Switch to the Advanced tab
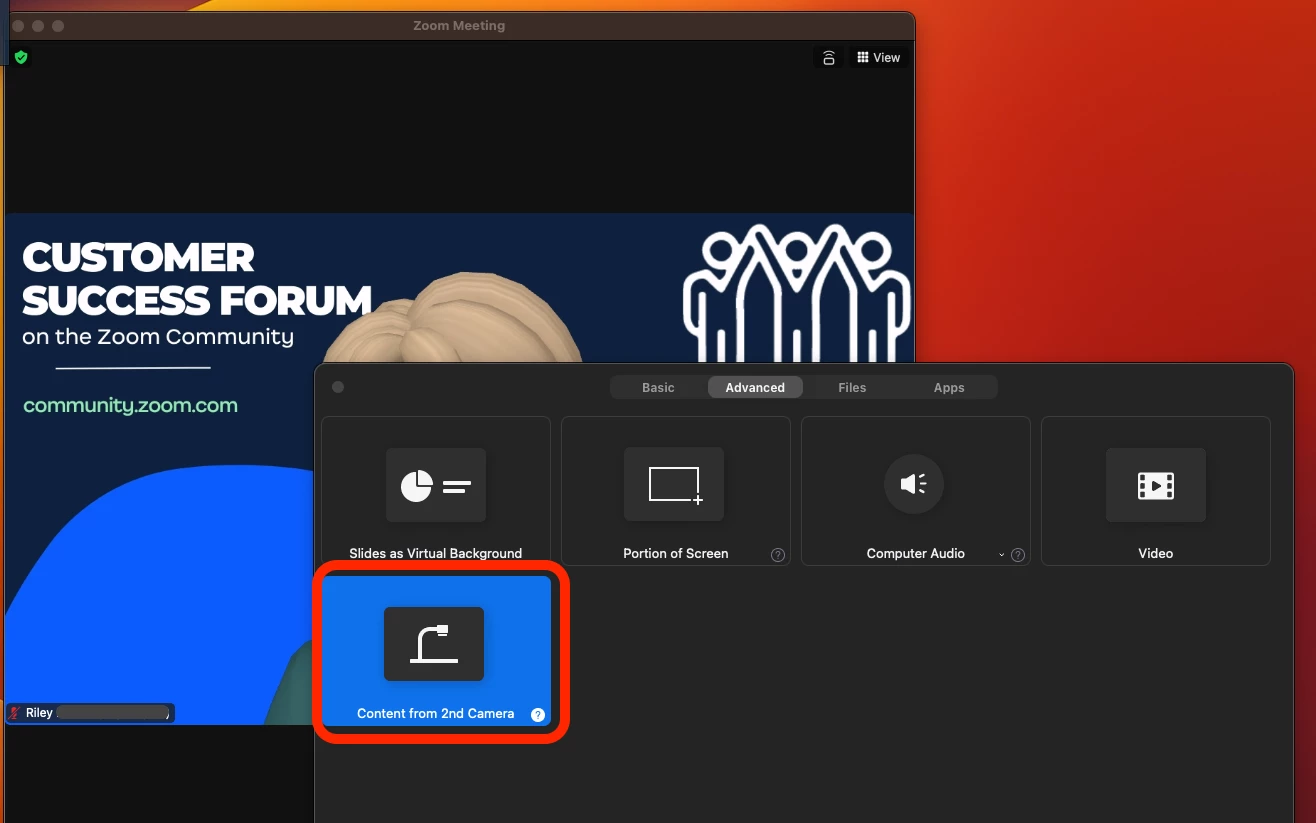 755,387
